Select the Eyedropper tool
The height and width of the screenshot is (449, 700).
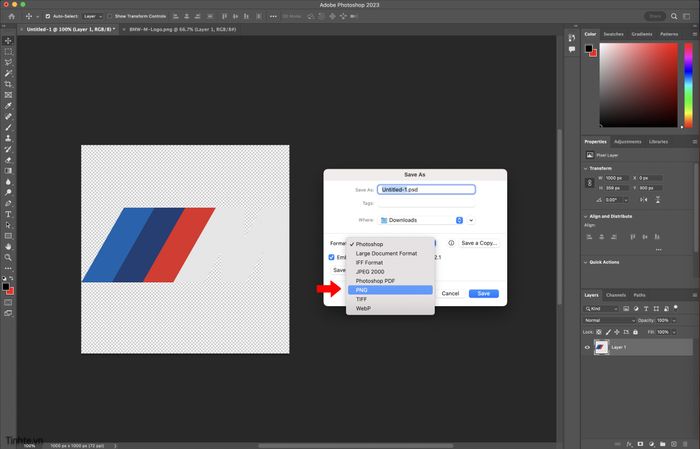pos(8,106)
